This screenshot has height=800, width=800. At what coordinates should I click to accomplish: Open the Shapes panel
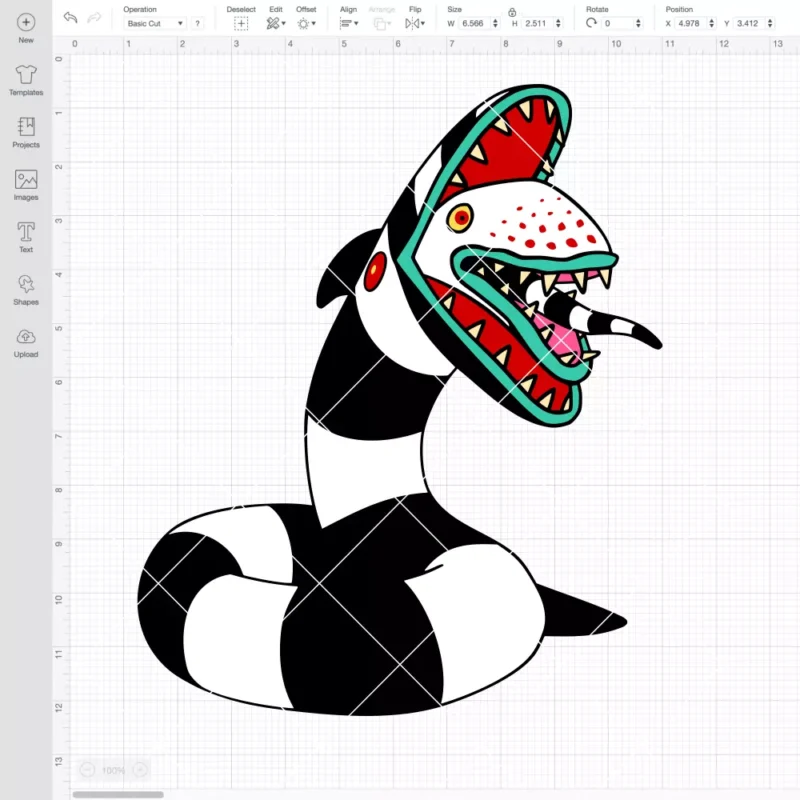click(x=26, y=284)
